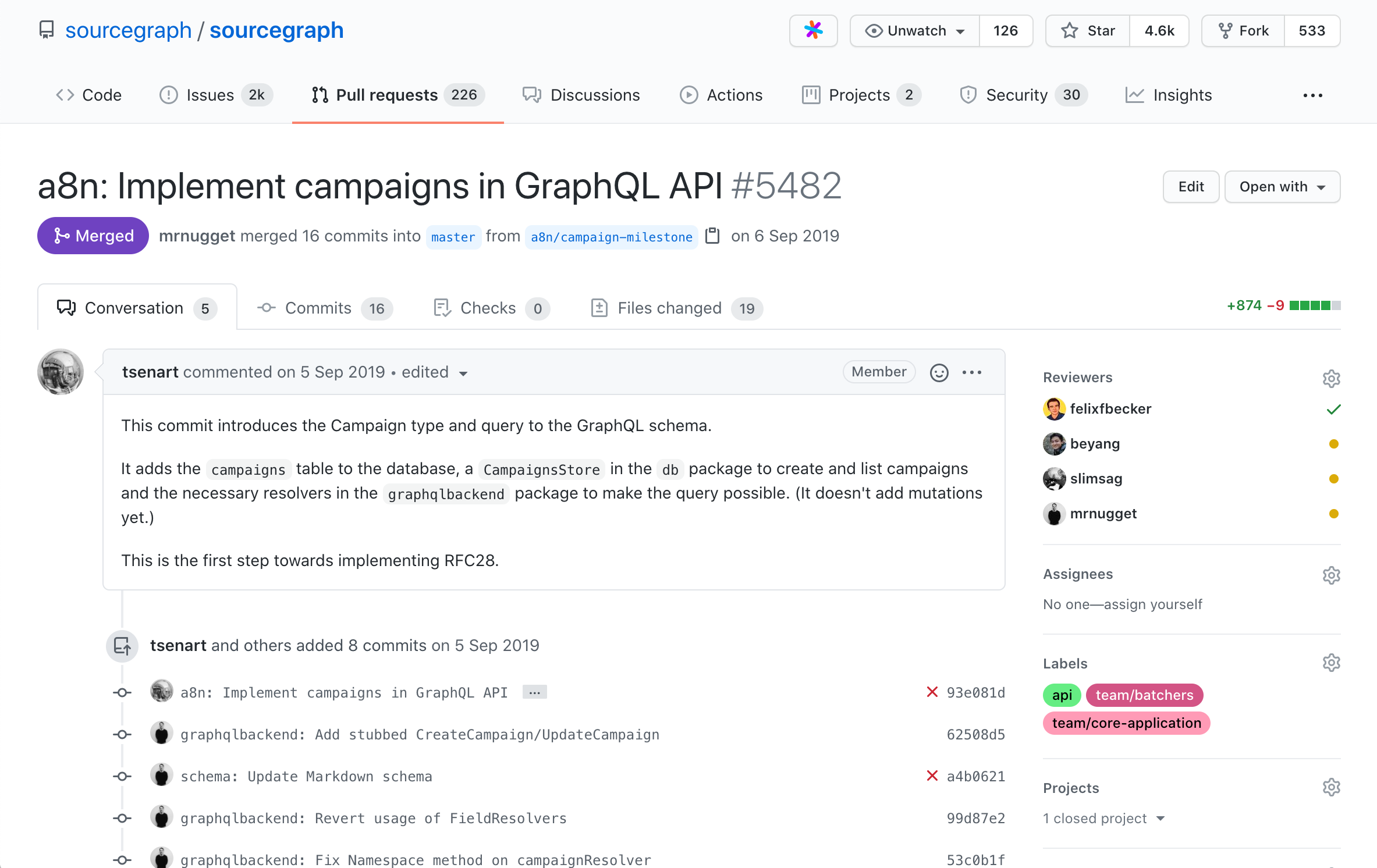Switch to the Commits tab

pyautogui.click(x=318, y=308)
